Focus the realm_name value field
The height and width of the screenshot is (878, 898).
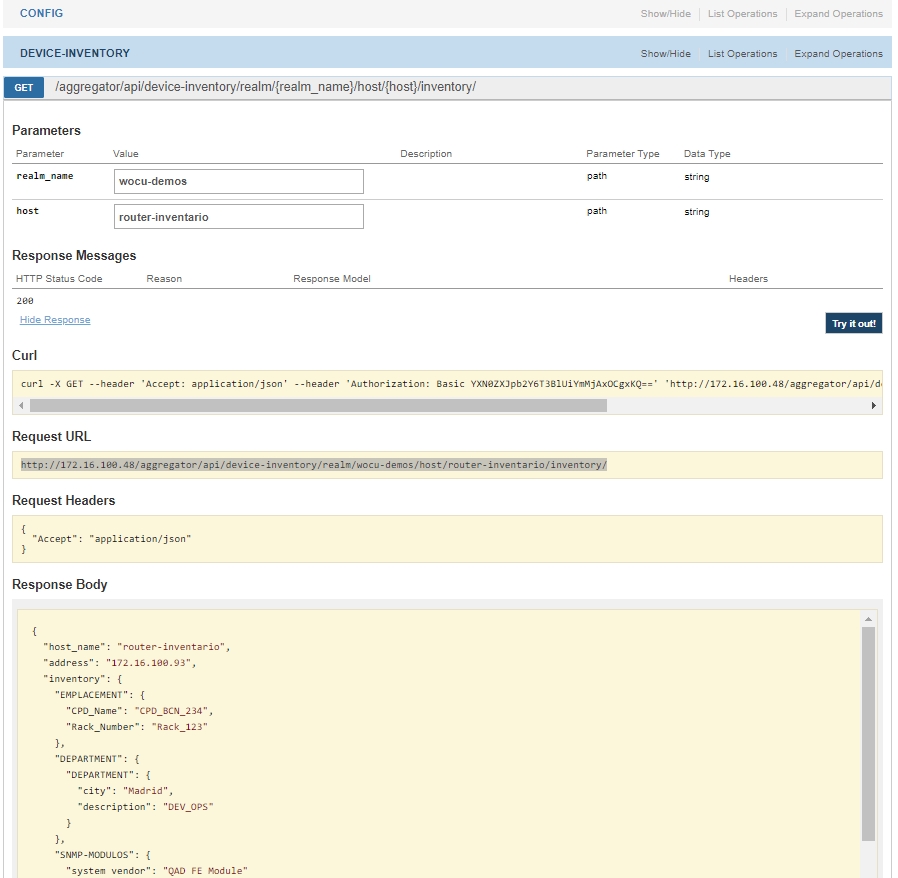pyautogui.click(x=239, y=181)
